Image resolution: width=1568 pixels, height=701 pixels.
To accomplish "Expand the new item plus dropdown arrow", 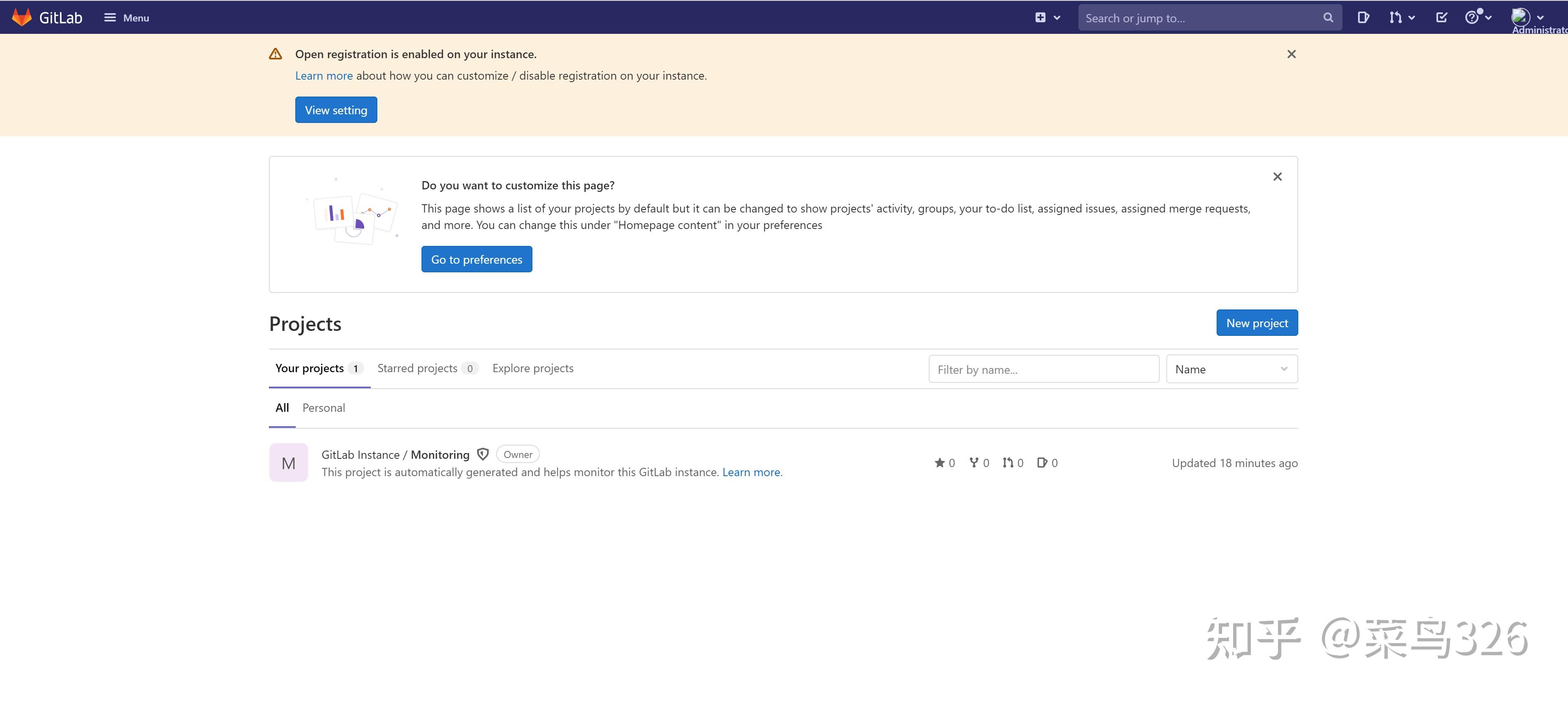I will [1057, 17].
